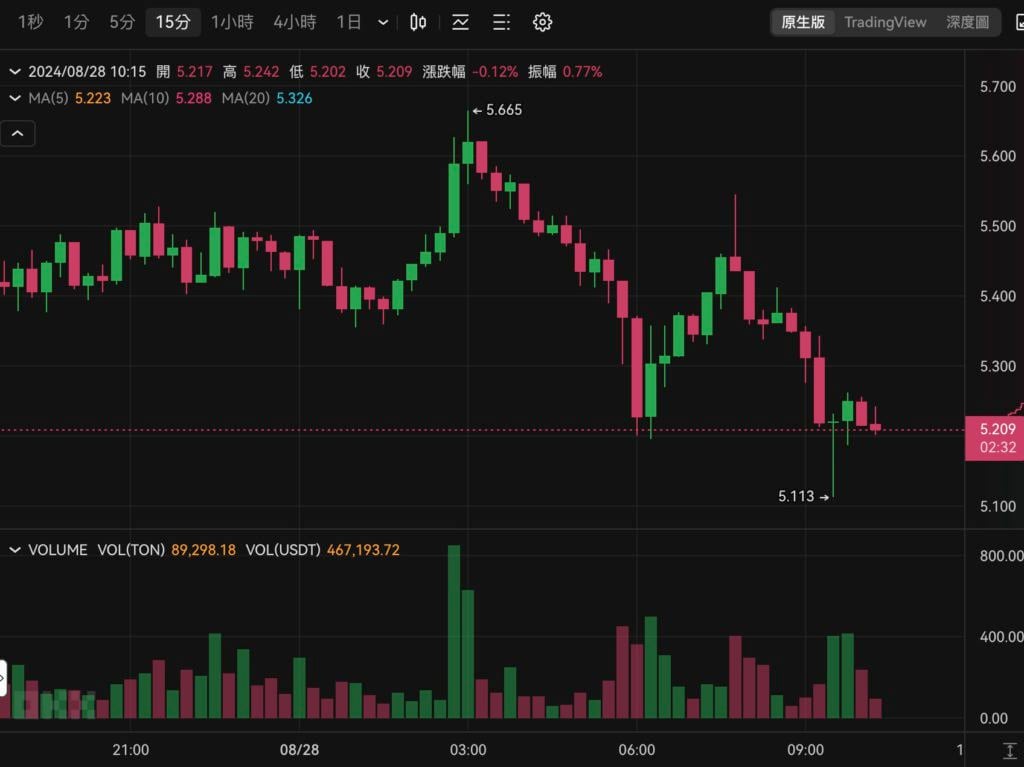Click the 08/28 date axis label
The height and width of the screenshot is (767, 1024).
(299, 749)
